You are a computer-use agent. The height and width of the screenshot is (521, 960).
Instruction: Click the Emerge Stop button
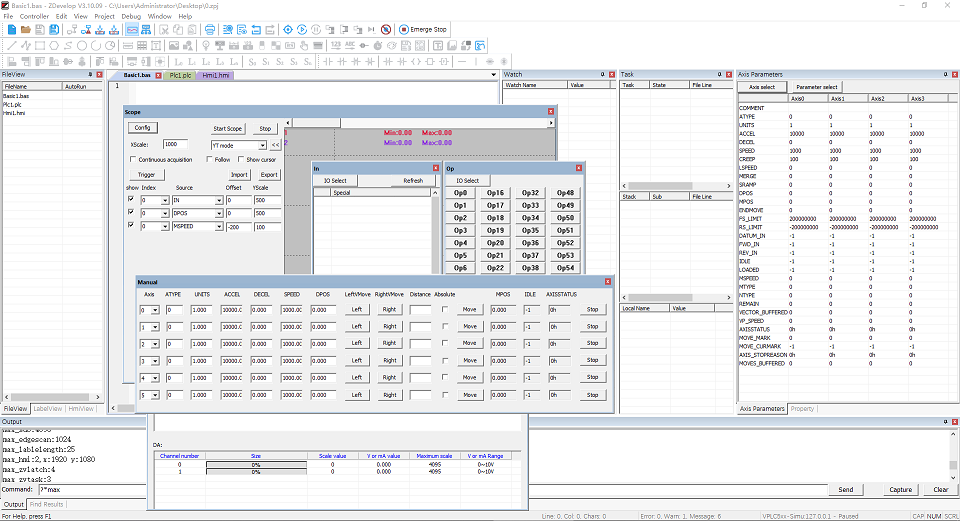point(423,29)
